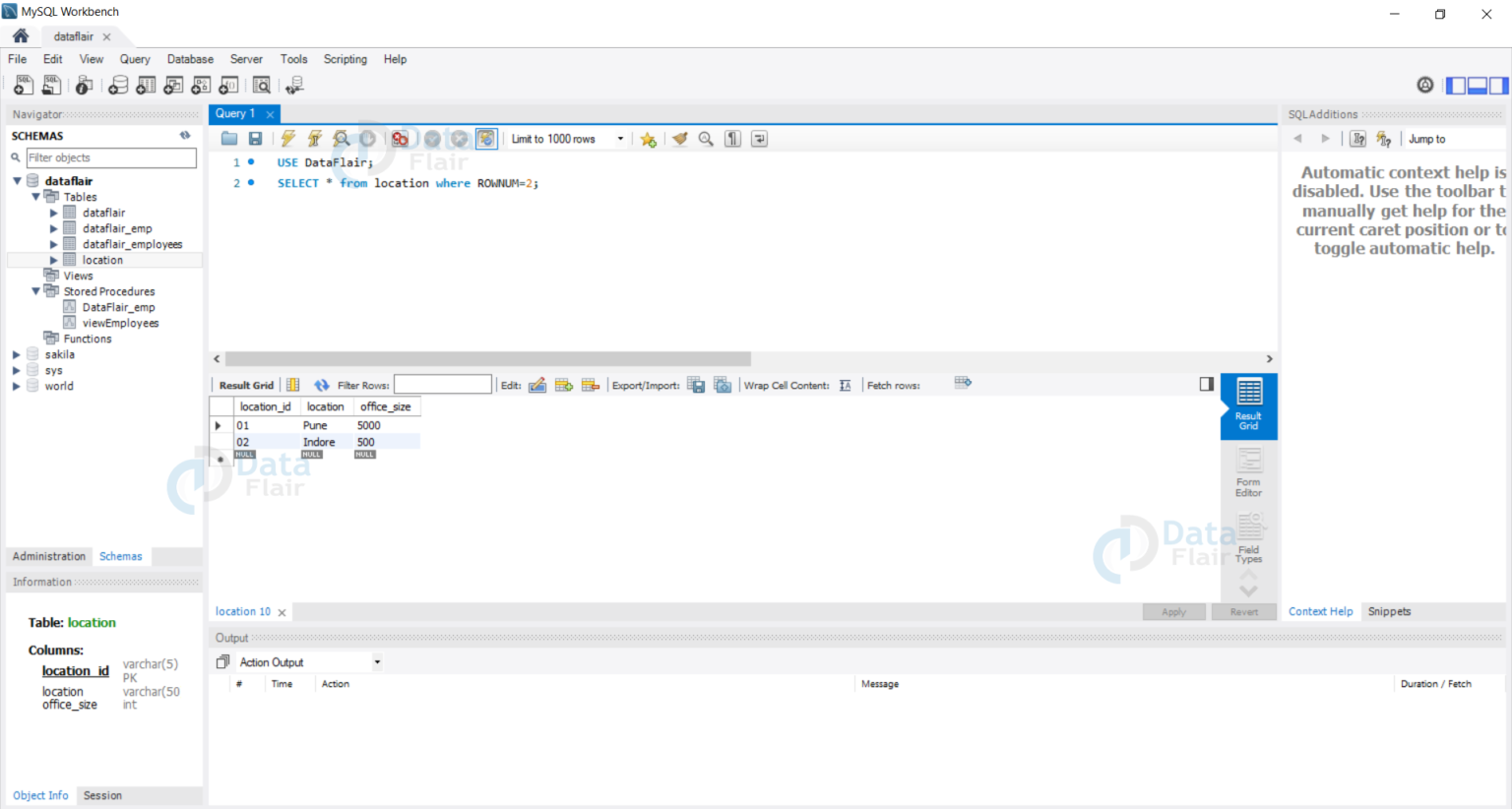Collapse the Stored Procedures node

coord(35,291)
